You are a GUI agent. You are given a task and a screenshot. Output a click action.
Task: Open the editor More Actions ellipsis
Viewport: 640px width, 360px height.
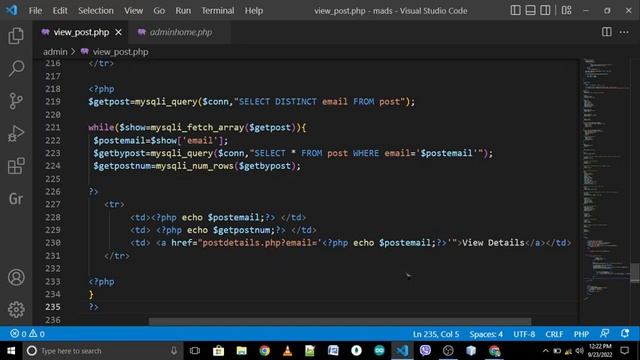click(x=624, y=32)
